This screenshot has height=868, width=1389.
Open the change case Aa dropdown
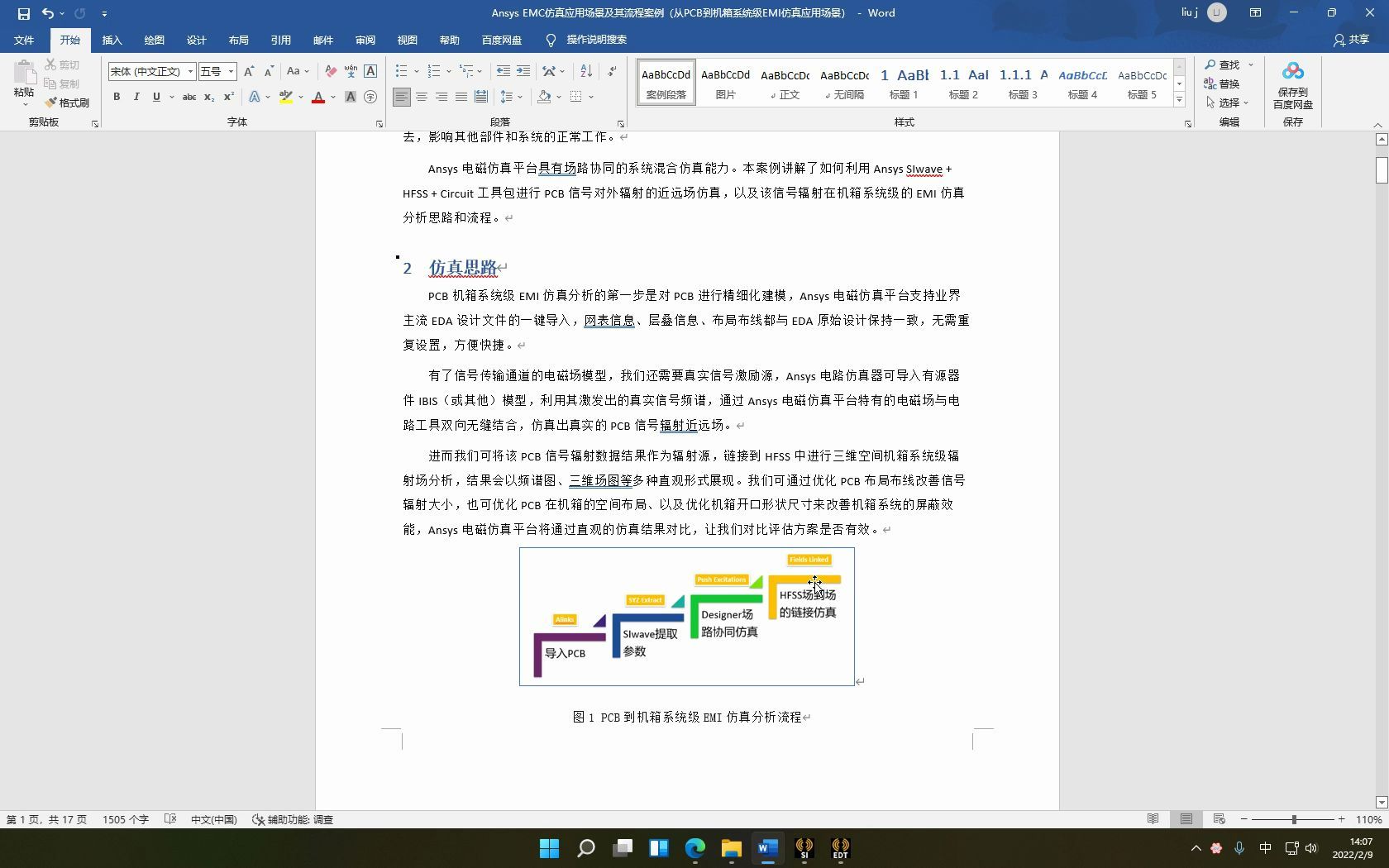tap(298, 71)
